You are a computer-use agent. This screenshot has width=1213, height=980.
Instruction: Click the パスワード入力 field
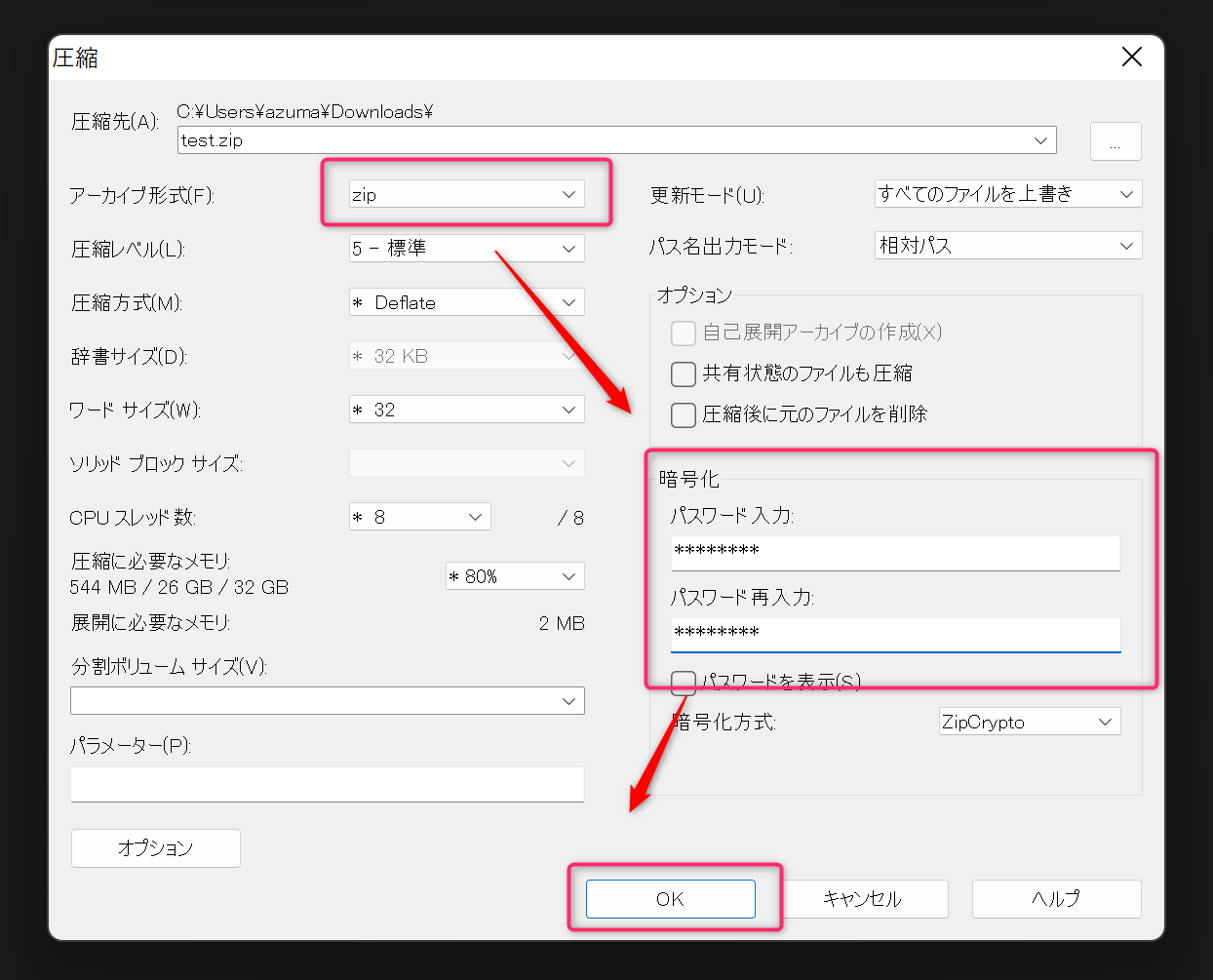point(895,552)
